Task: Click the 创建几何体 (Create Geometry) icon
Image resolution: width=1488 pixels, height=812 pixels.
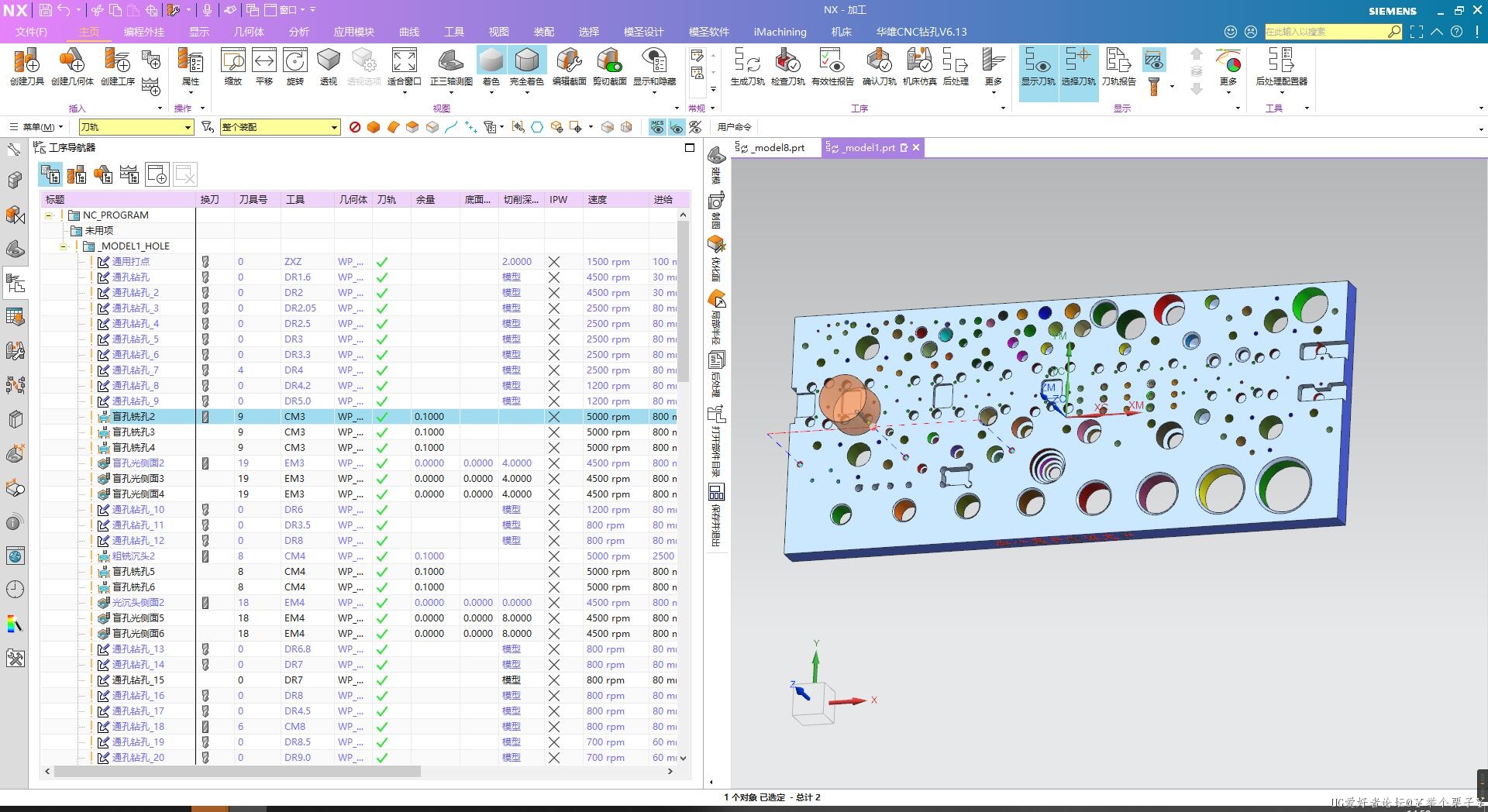Action: click(x=72, y=66)
